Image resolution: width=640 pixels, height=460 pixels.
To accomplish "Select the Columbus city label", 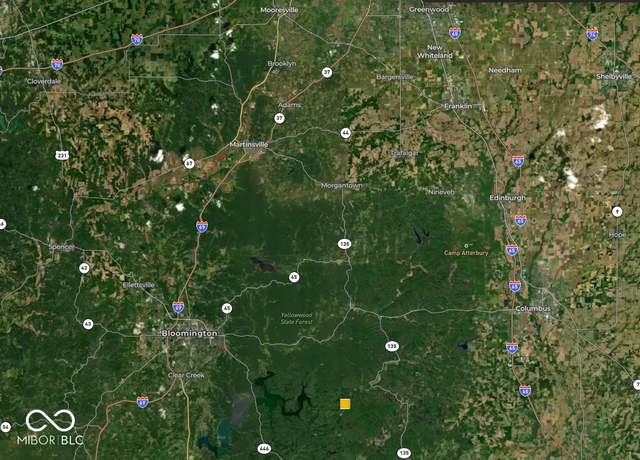I will 533,309.
